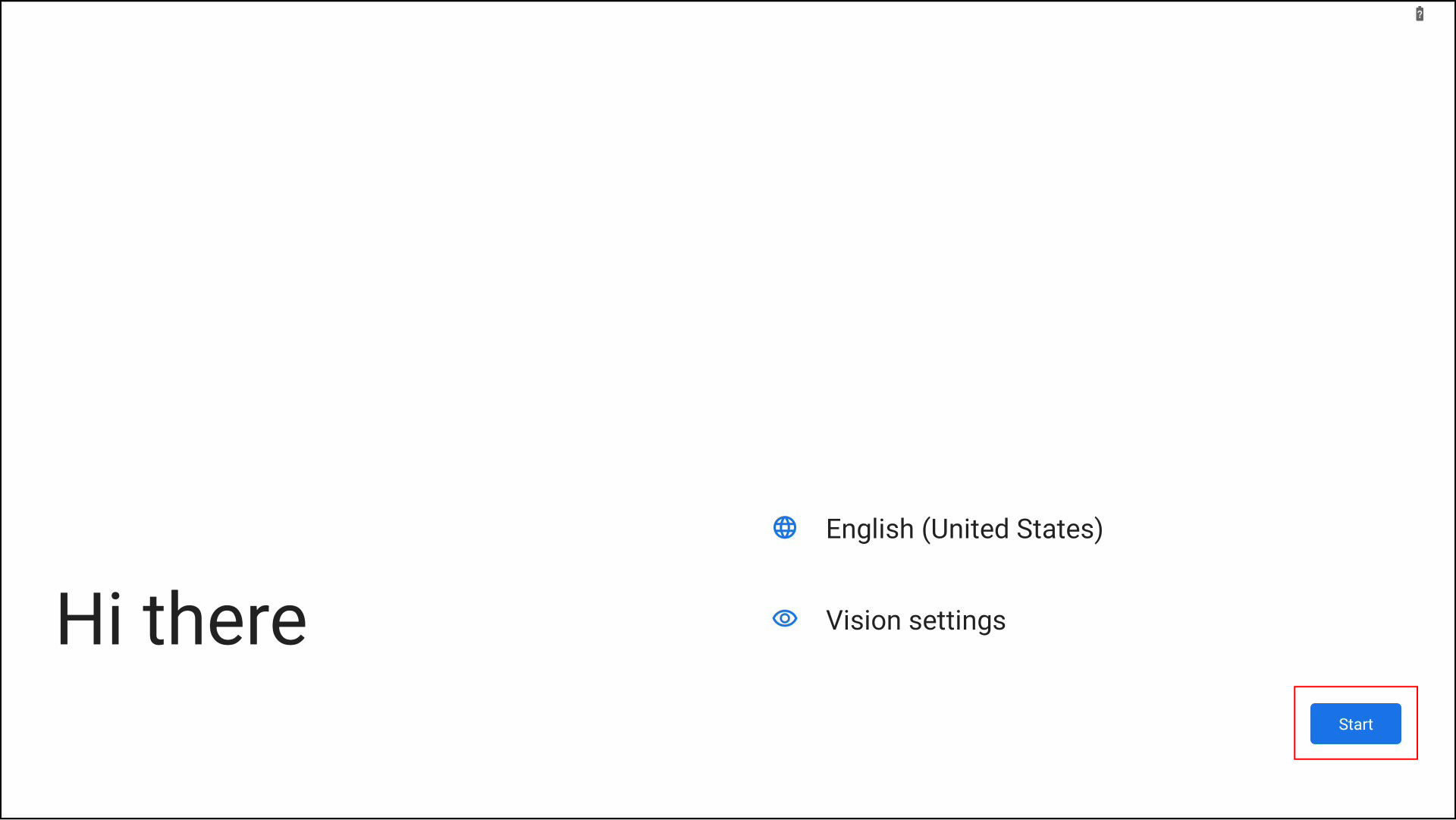Click the blue globe language icon
Image resolution: width=1456 pixels, height=820 pixels.
coord(785,528)
